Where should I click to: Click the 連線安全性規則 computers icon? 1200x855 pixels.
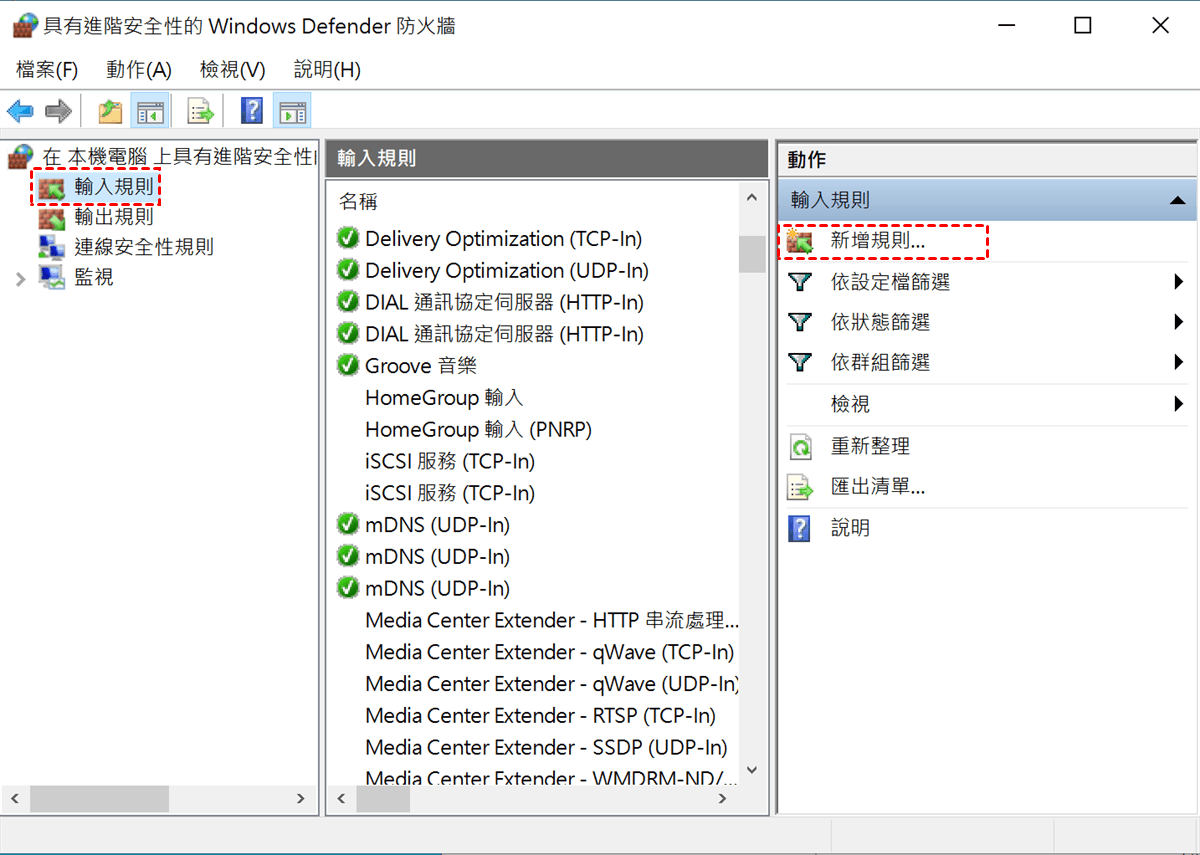click(x=52, y=247)
